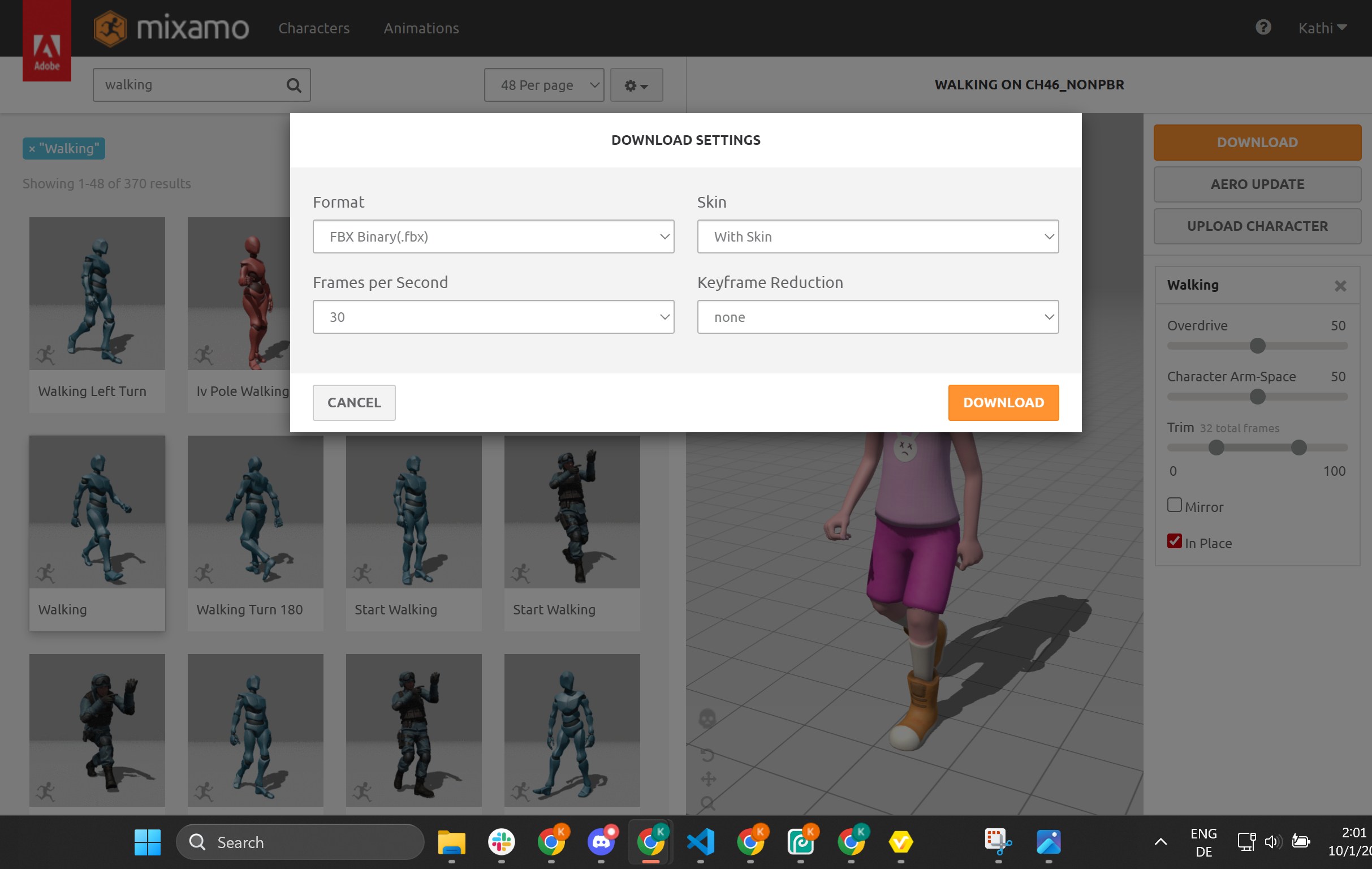Viewport: 1372px width, 869px height.
Task: Enable the Mirror checkbox
Action: [x=1174, y=505]
